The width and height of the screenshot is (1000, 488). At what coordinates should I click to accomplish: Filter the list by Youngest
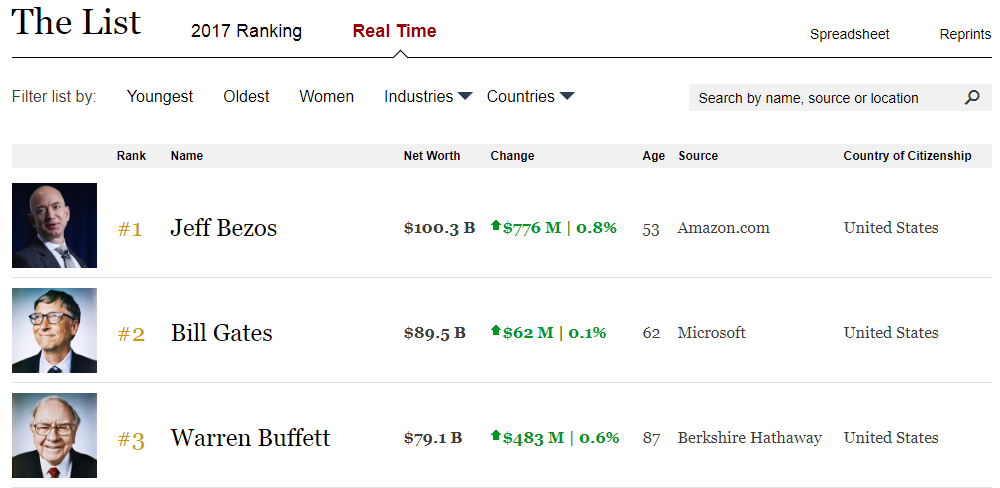(x=160, y=97)
